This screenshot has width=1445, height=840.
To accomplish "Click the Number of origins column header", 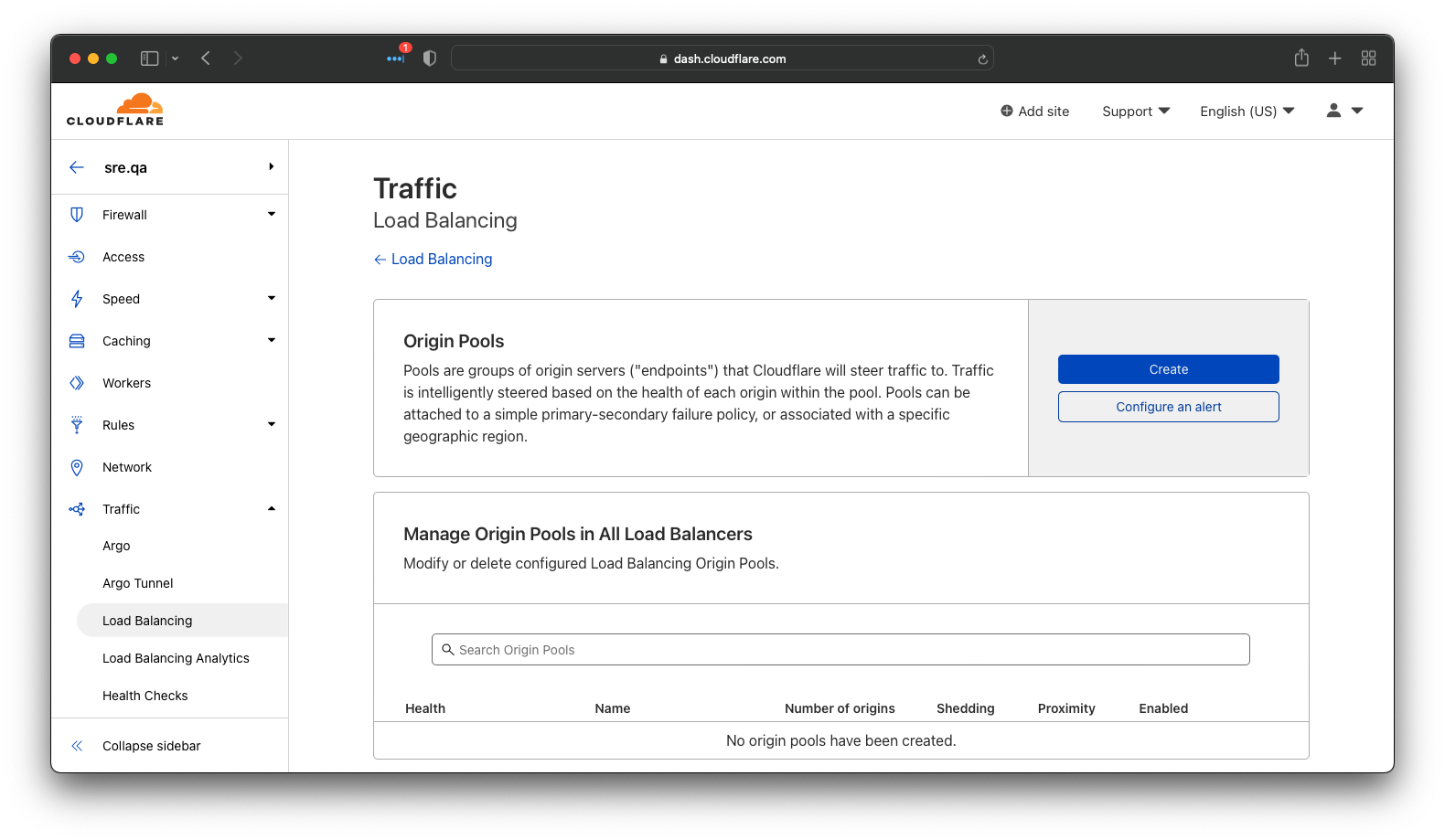I will [840, 708].
